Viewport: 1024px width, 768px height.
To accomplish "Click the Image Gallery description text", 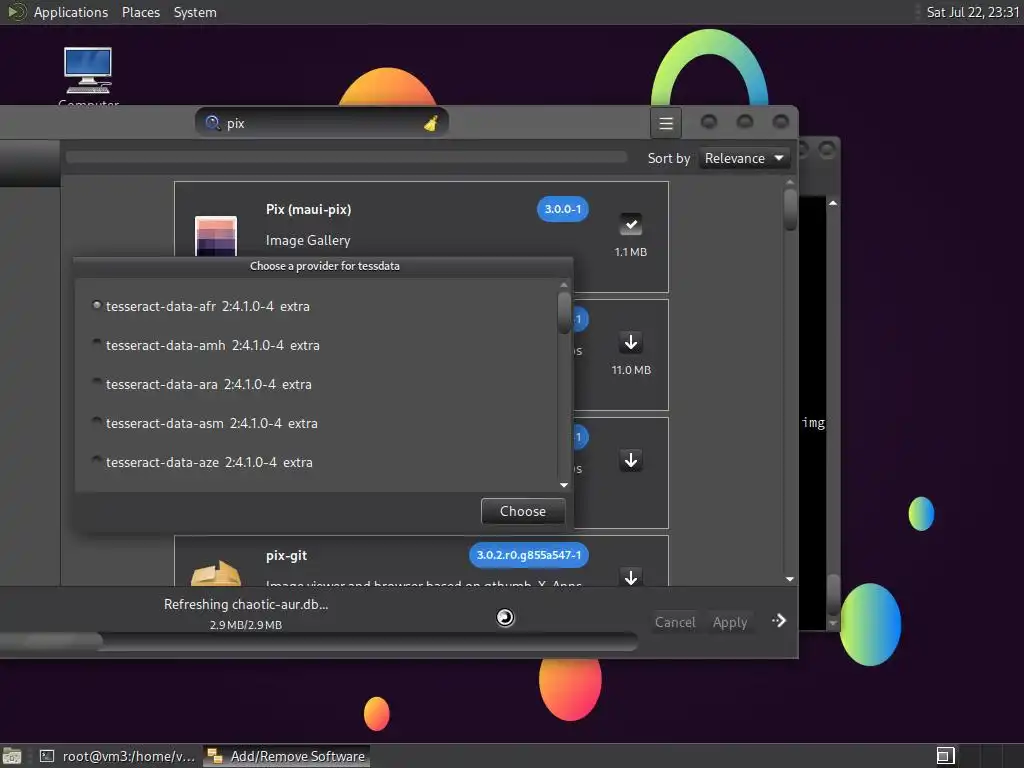I will coord(308,240).
